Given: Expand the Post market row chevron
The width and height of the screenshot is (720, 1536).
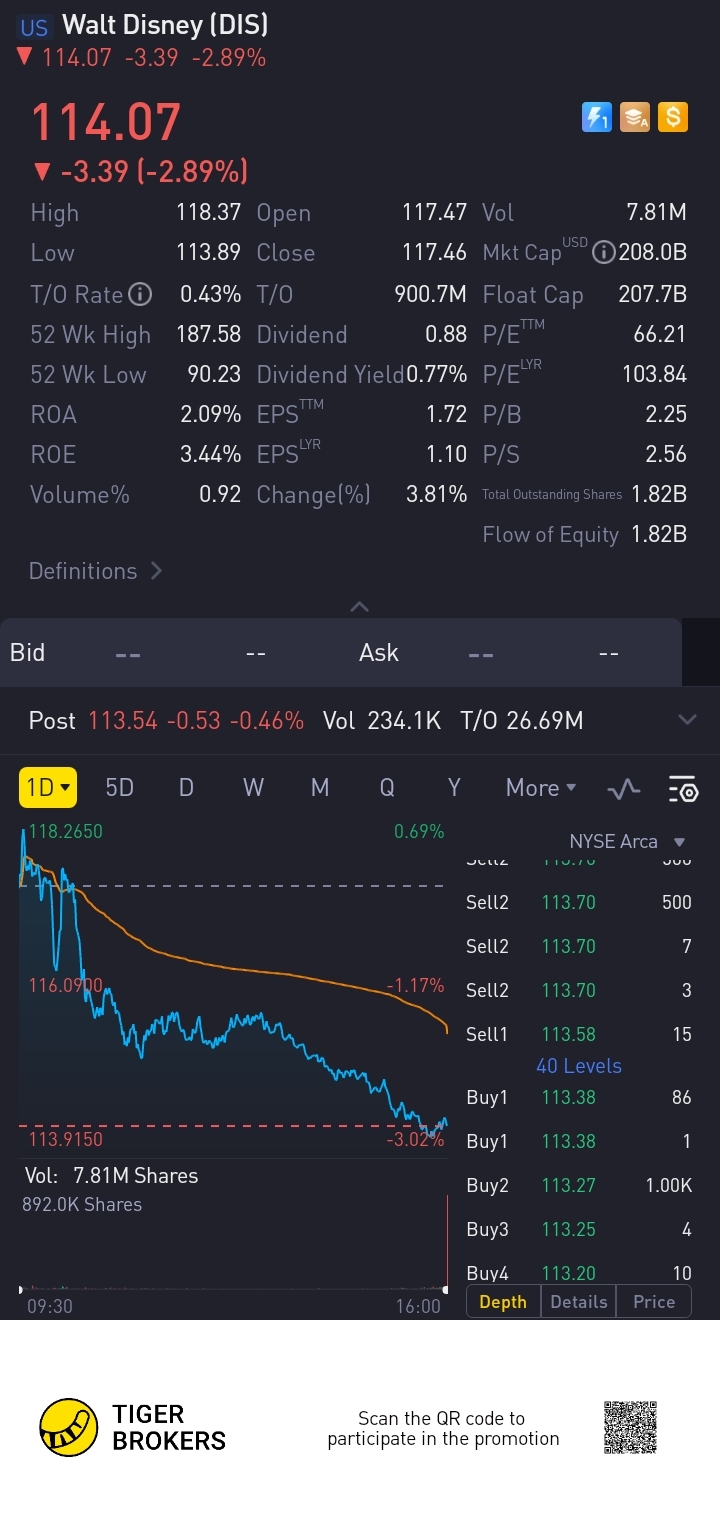Looking at the screenshot, I should pyautogui.click(x=687, y=720).
